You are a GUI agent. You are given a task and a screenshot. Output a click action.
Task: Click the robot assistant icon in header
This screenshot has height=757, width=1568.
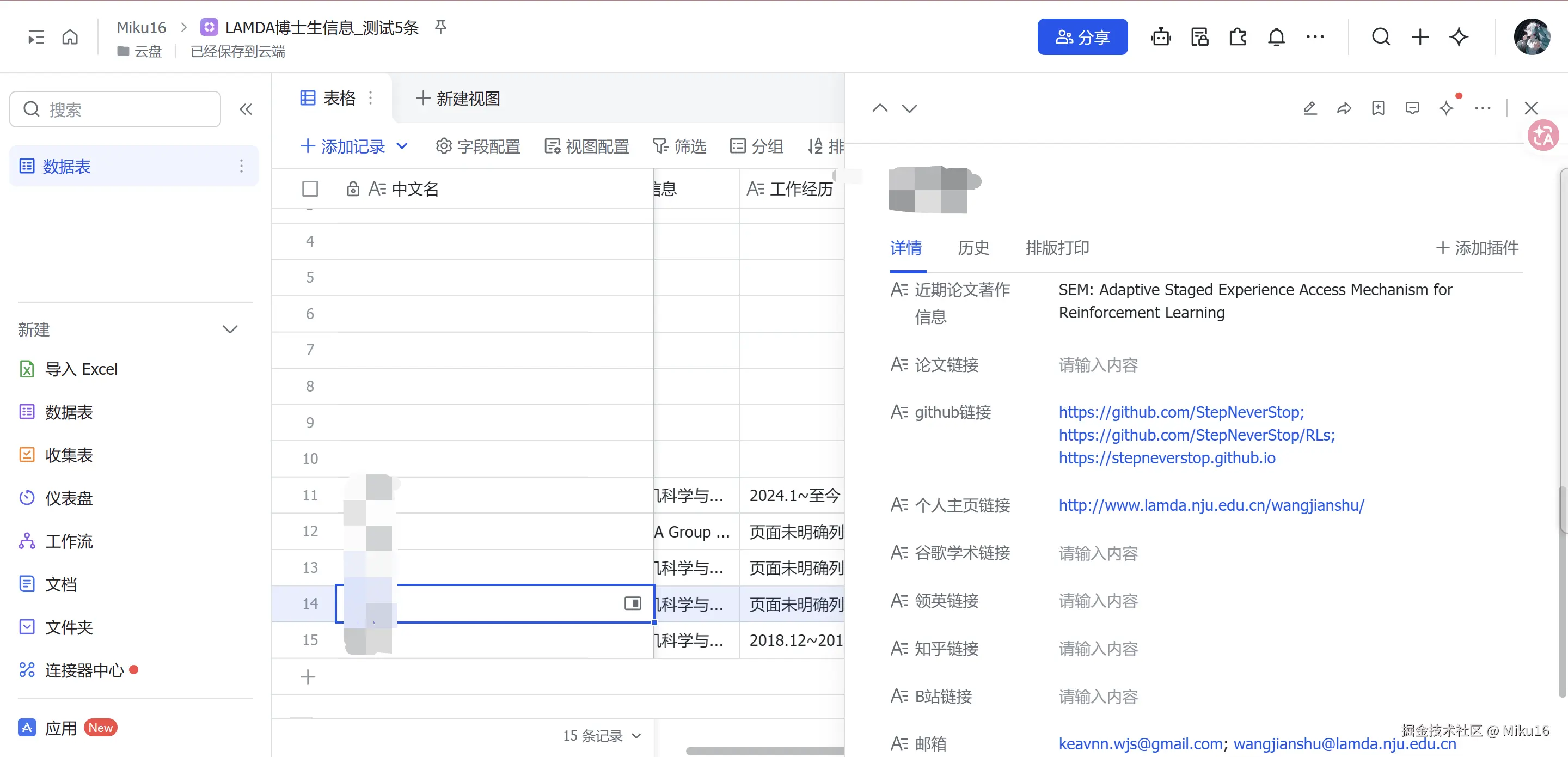[x=1160, y=37]
